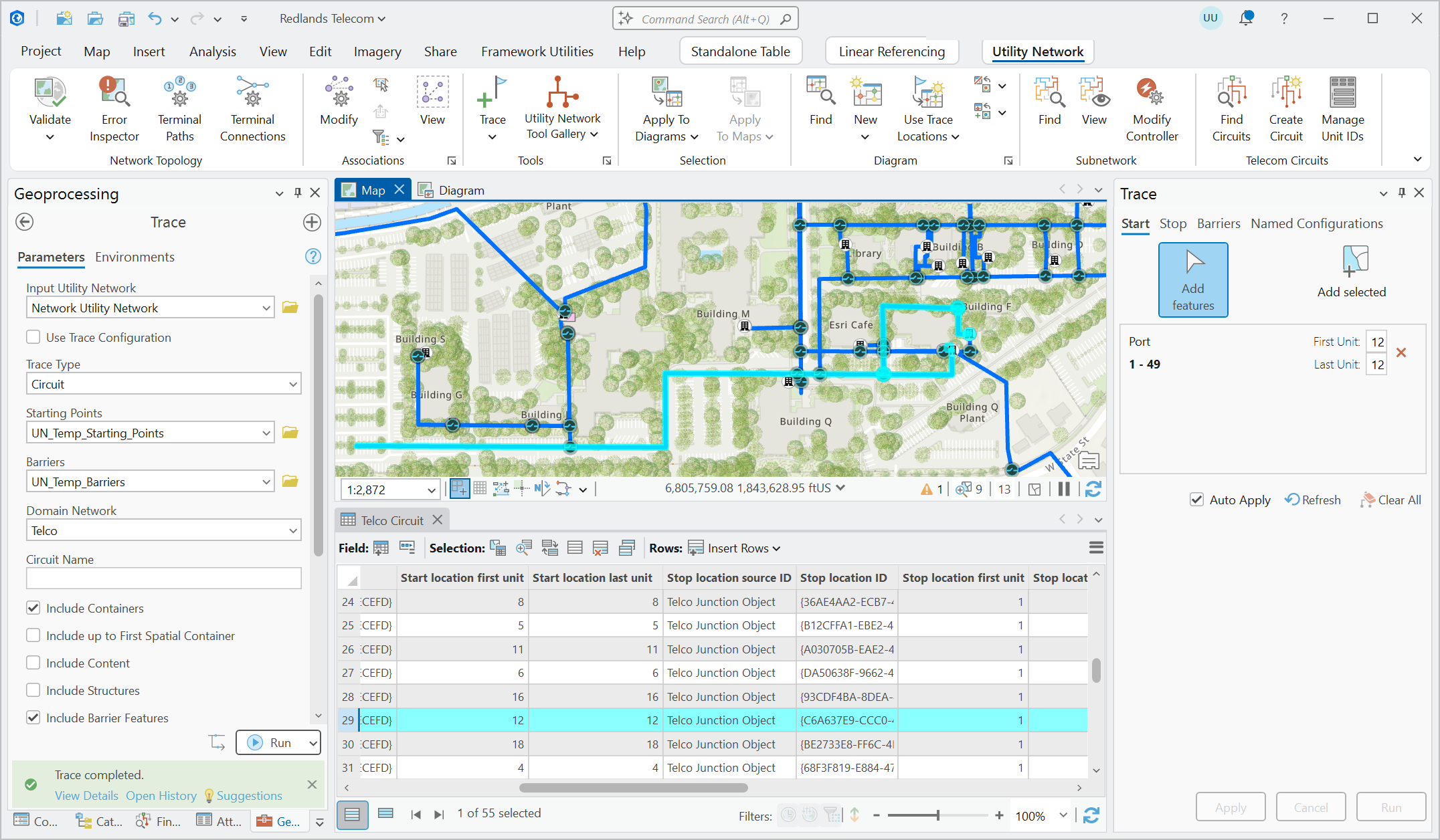
Task: Click View associations icon
Action: [x=432, y=92]
